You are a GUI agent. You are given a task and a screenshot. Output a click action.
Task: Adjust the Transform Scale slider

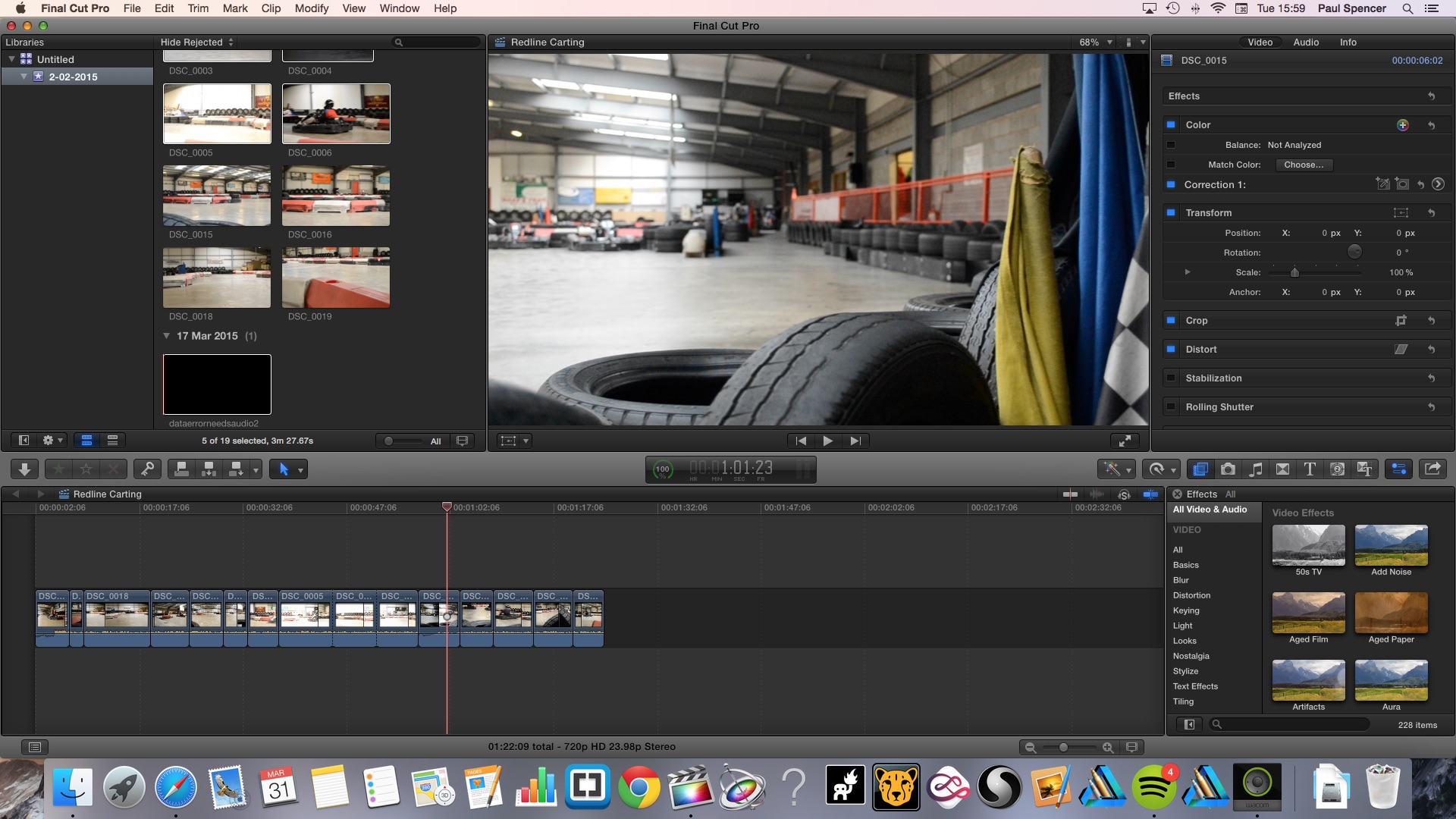tap(1294, 272)
